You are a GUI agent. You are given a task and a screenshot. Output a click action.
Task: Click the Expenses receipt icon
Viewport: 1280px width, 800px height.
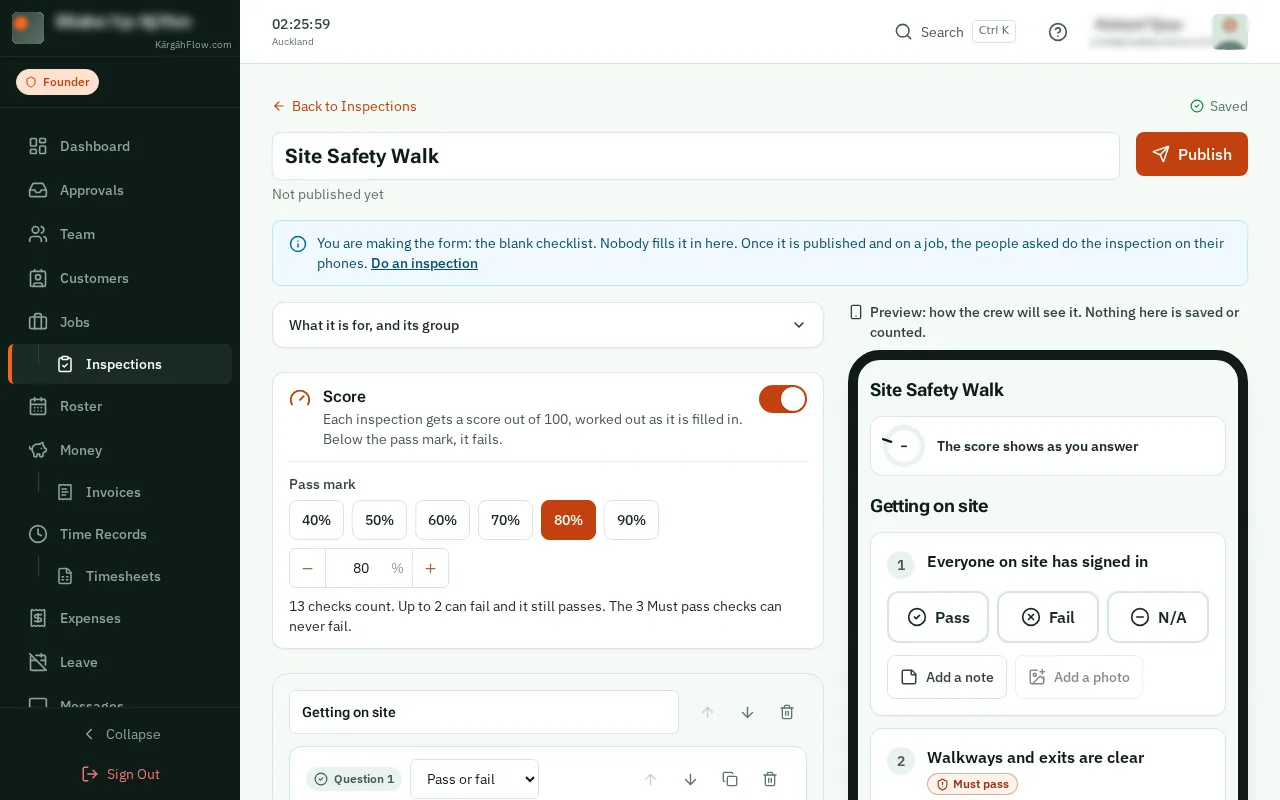(38, 618)
